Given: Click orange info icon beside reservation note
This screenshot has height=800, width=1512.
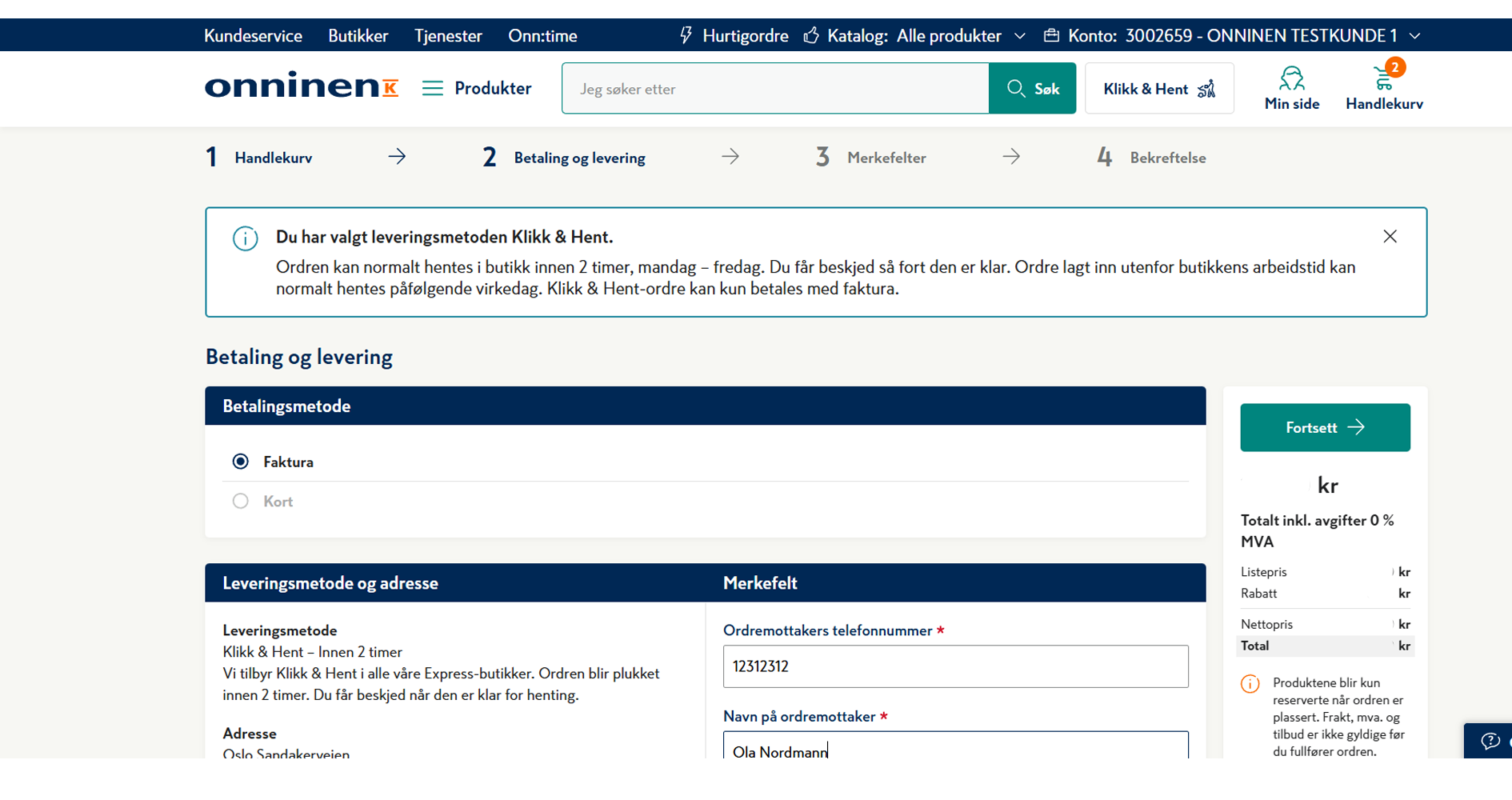Looking at the screenshot, I should (x=1250, y=684).
